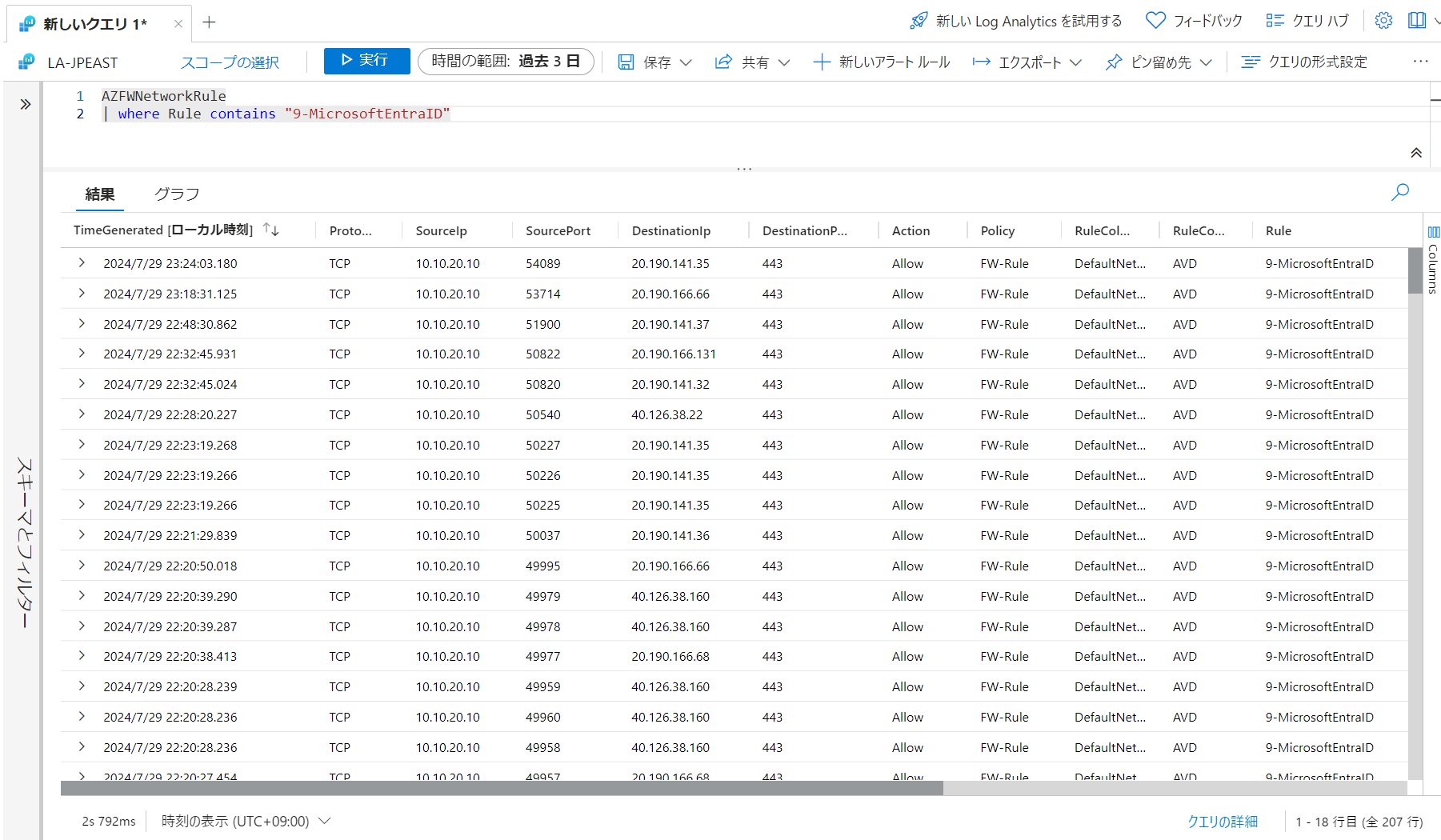Collapse the query editor with double chevron
1441x840 pixels.
[x=1416, y=153]
